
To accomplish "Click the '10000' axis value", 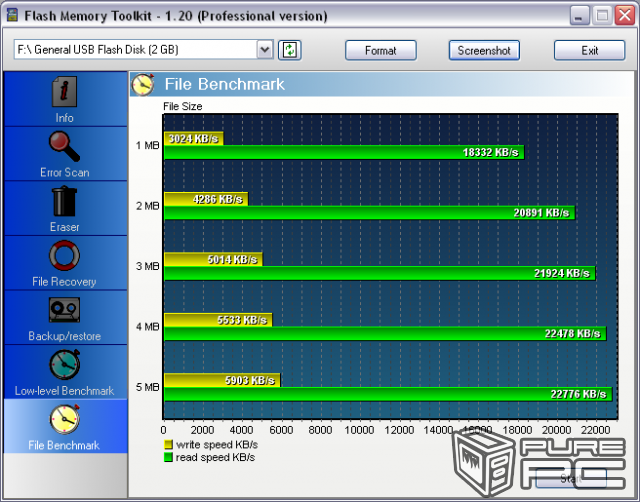I will point(360,430).
